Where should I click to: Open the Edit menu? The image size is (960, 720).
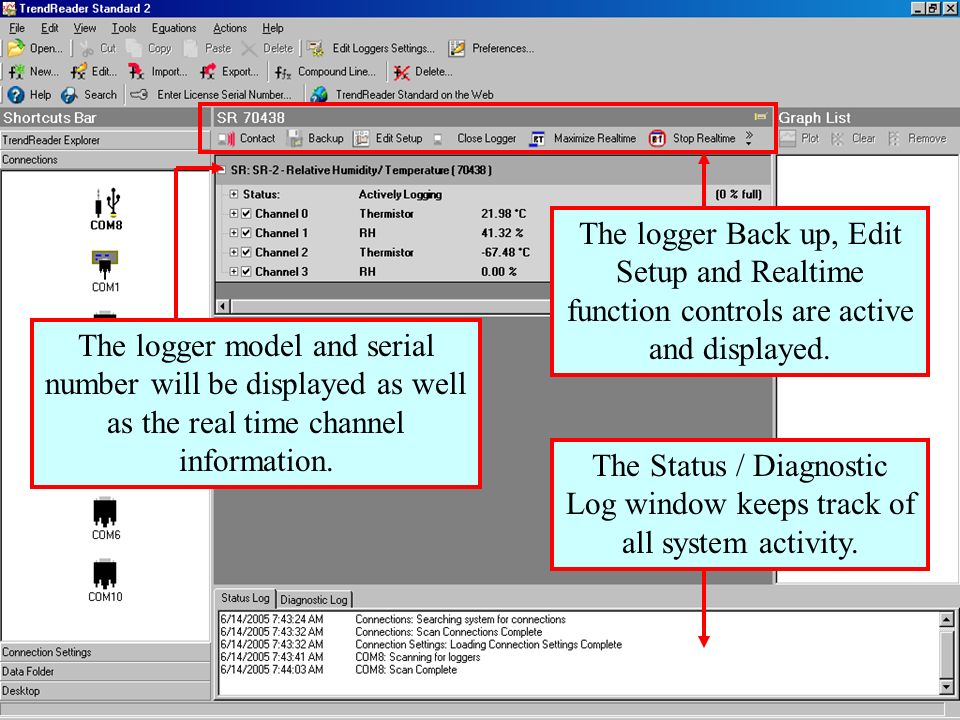[x=50, y=28]
